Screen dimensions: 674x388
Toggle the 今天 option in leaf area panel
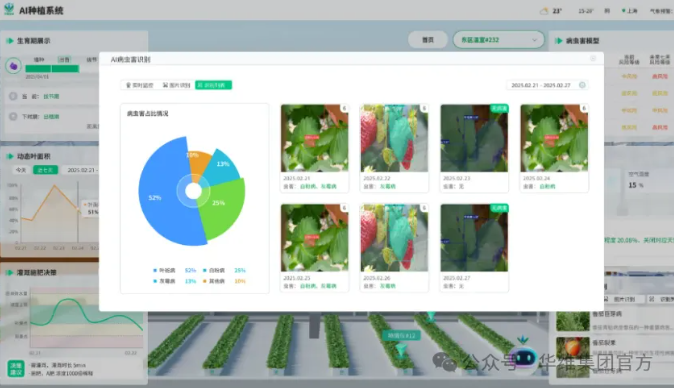(x=21, y=170)
